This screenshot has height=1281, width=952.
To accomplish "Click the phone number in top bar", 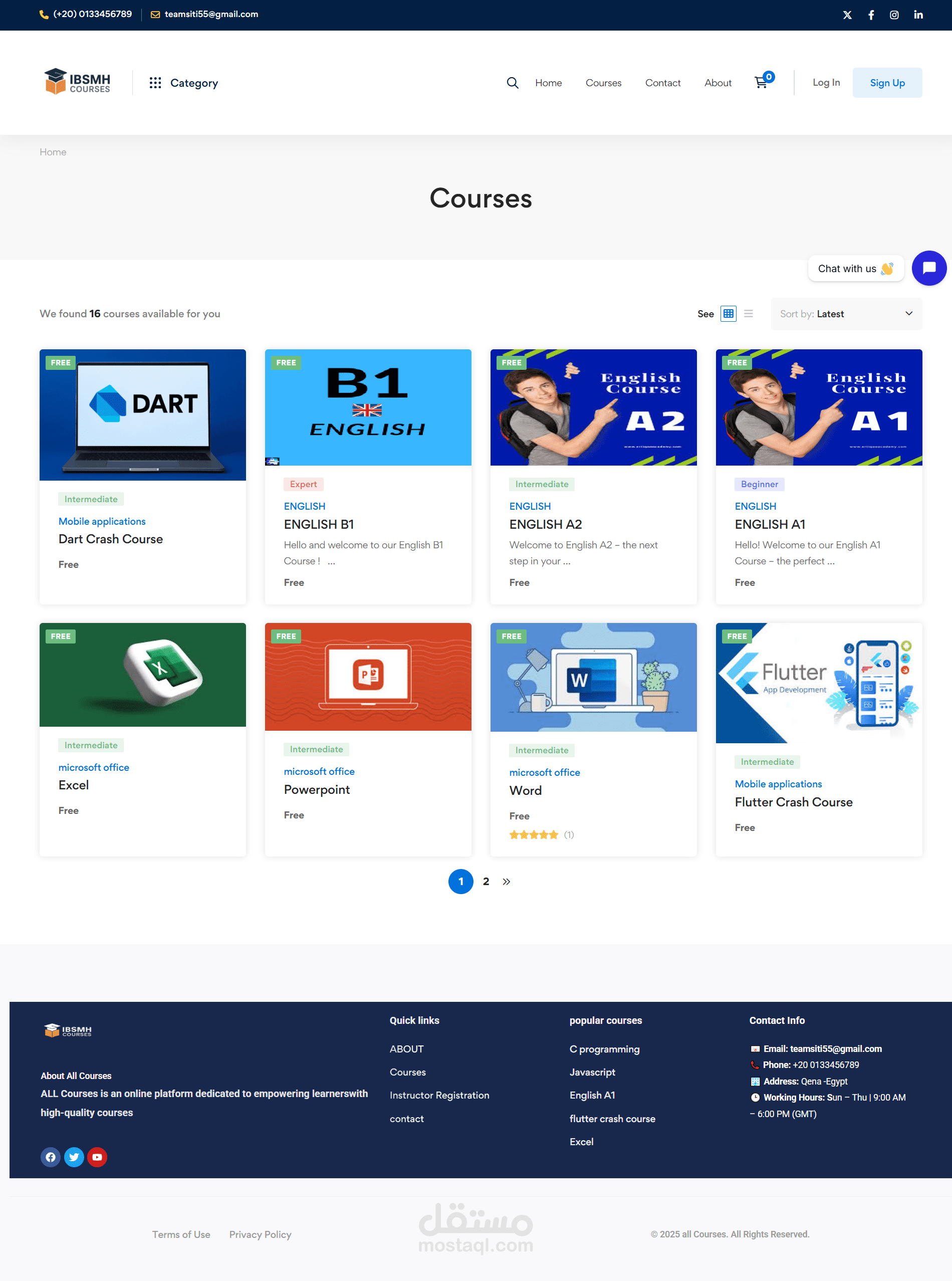I will click(x=92, y=15).
